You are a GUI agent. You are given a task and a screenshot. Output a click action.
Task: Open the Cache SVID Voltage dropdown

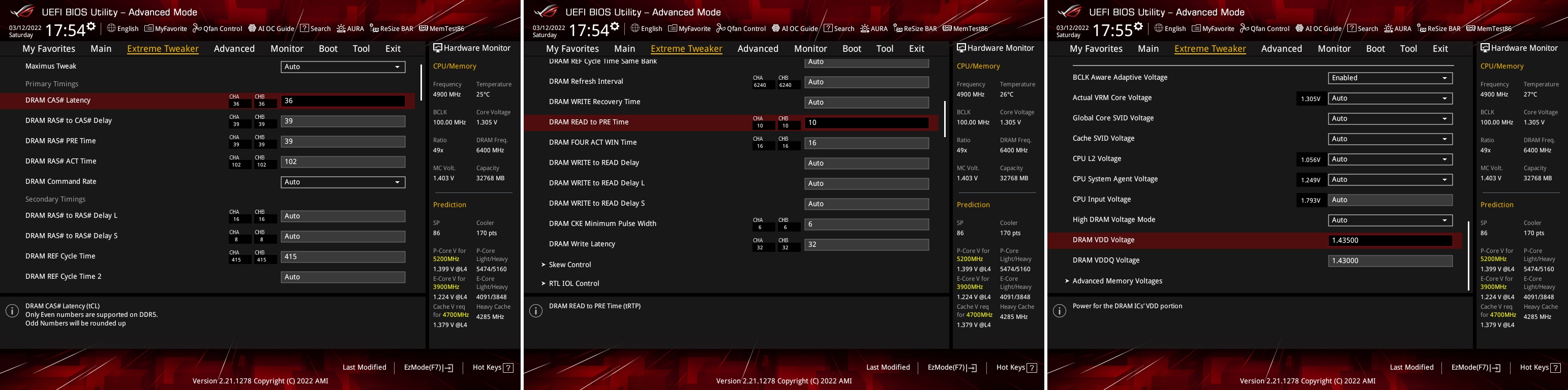[x=1390, y=139]
